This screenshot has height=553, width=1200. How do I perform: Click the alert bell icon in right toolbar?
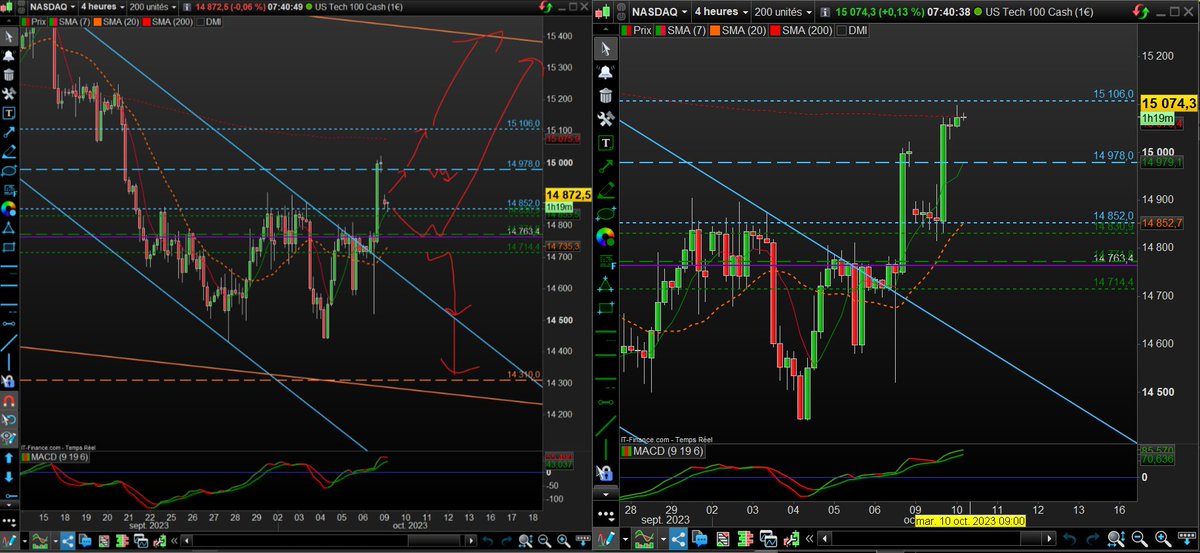pyautogui.click(x=604, y=72)
